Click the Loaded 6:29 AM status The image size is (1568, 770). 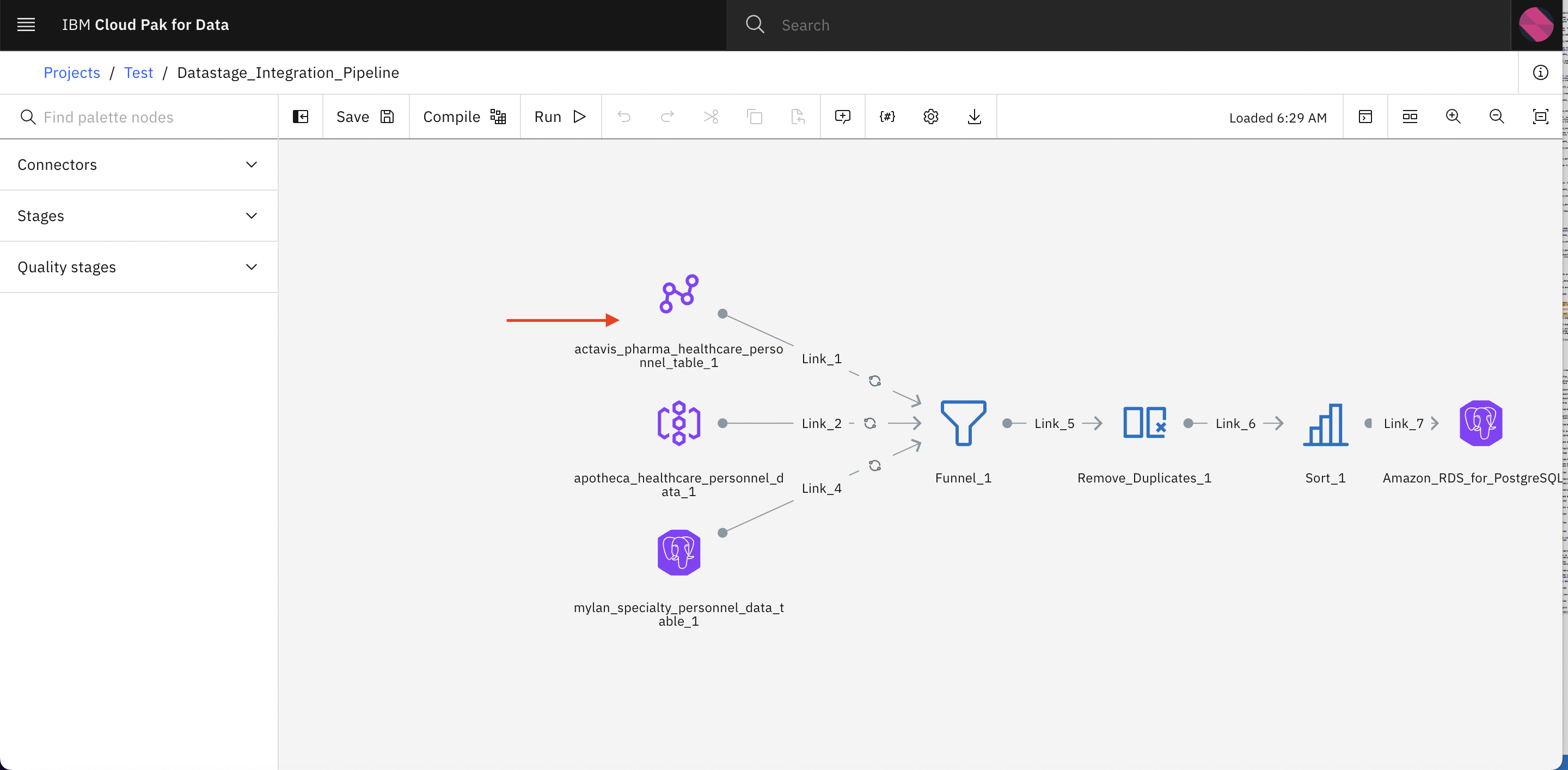tap(1278, 118)
